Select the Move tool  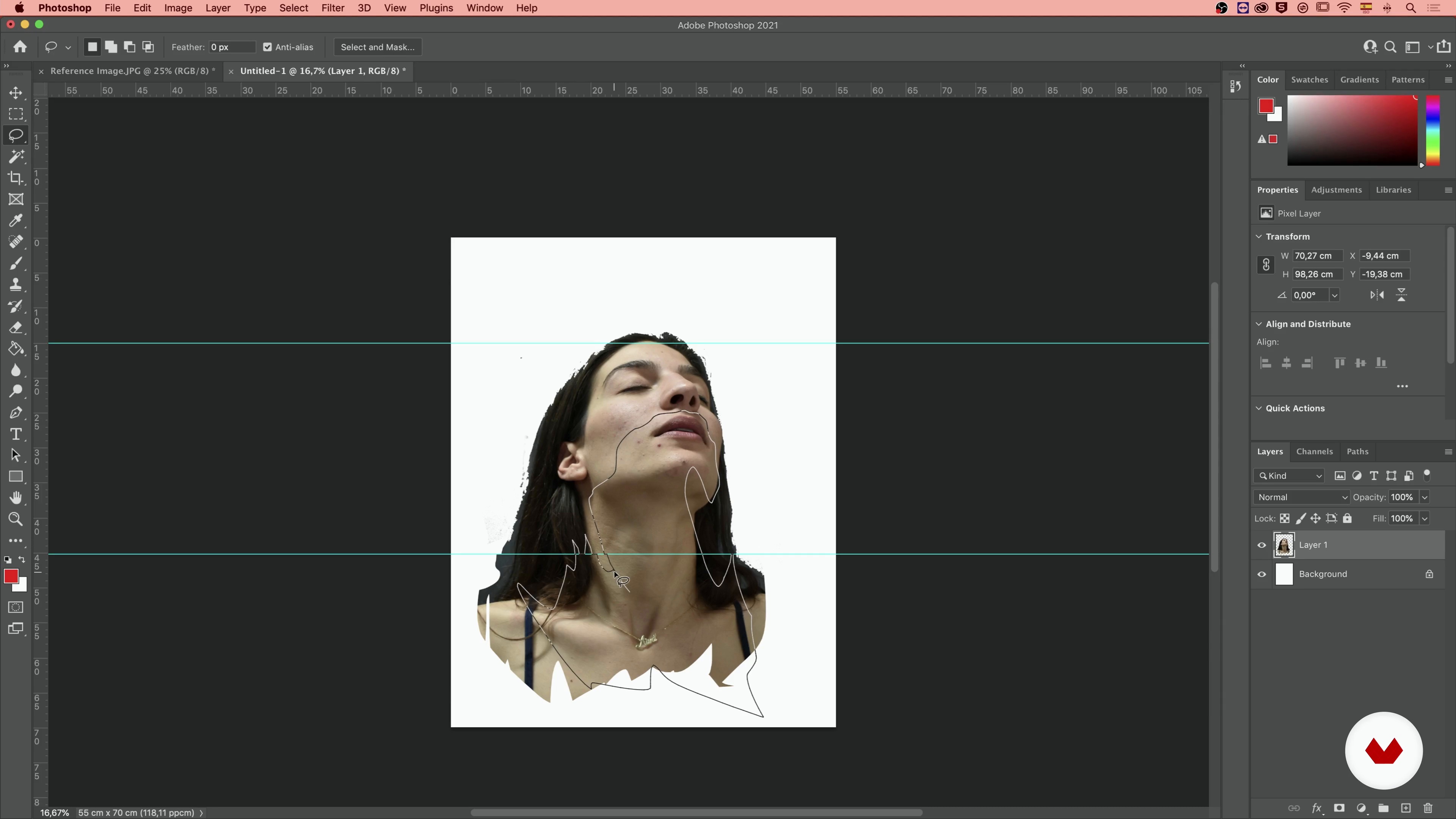16,93
